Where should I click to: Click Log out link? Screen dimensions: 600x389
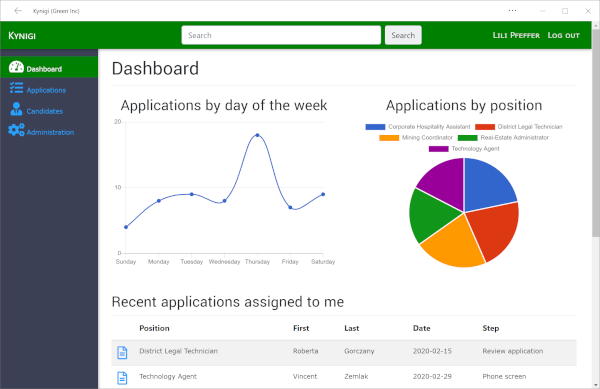[563, 35]
